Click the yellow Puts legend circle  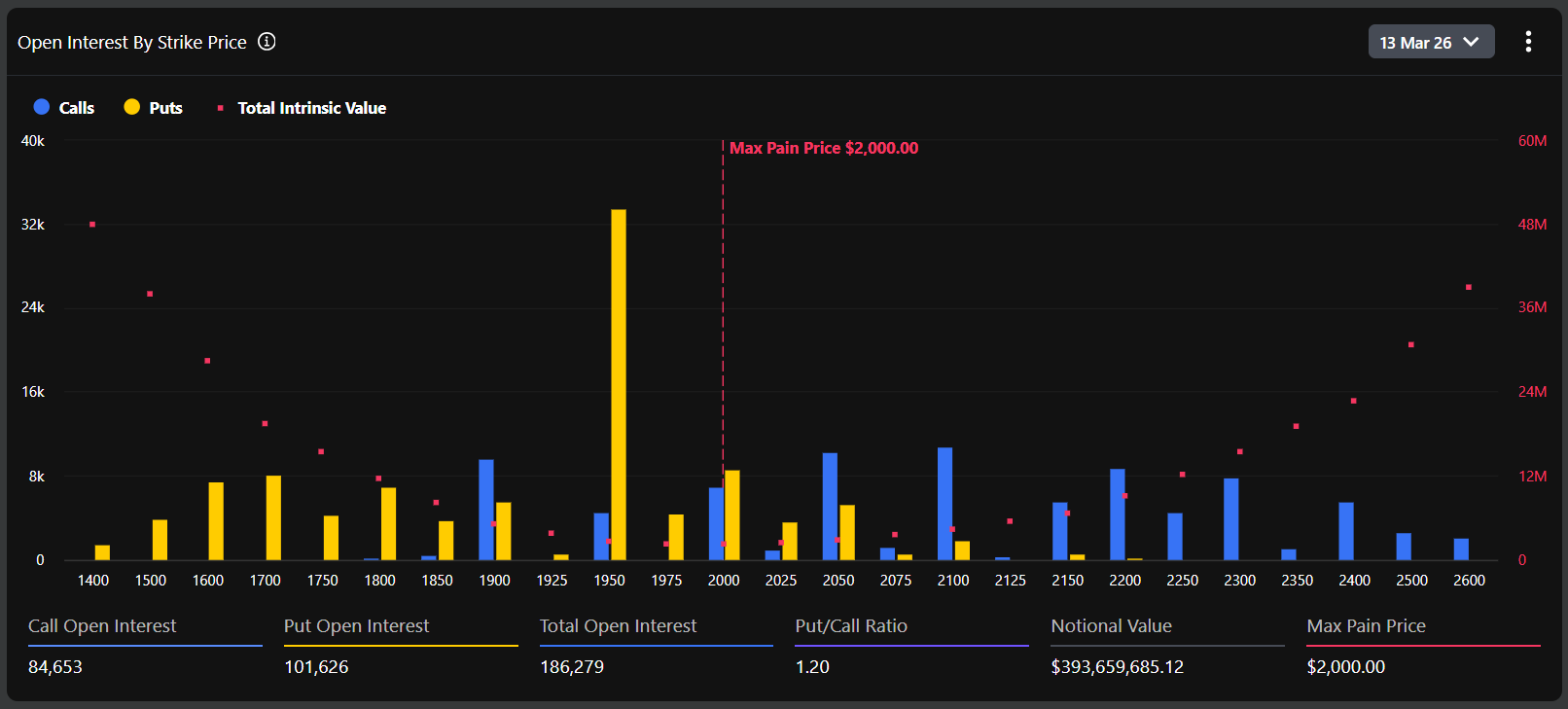point(132,107)
